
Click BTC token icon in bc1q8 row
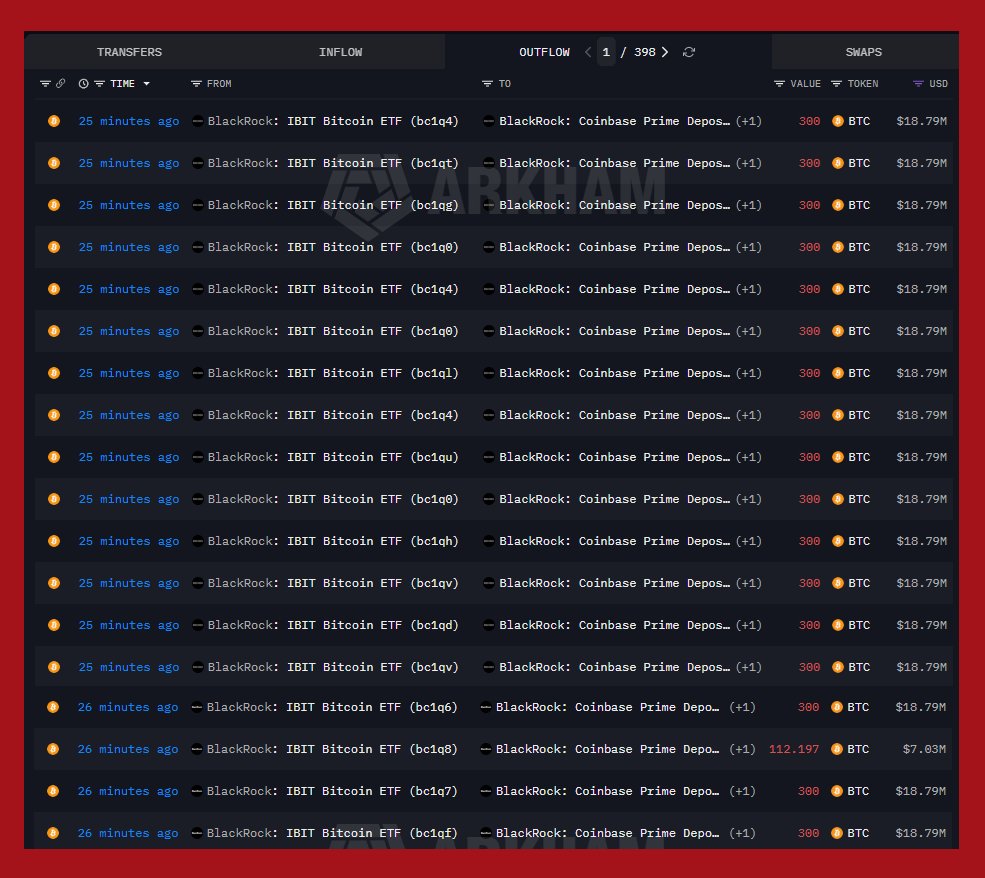(836, 749)
